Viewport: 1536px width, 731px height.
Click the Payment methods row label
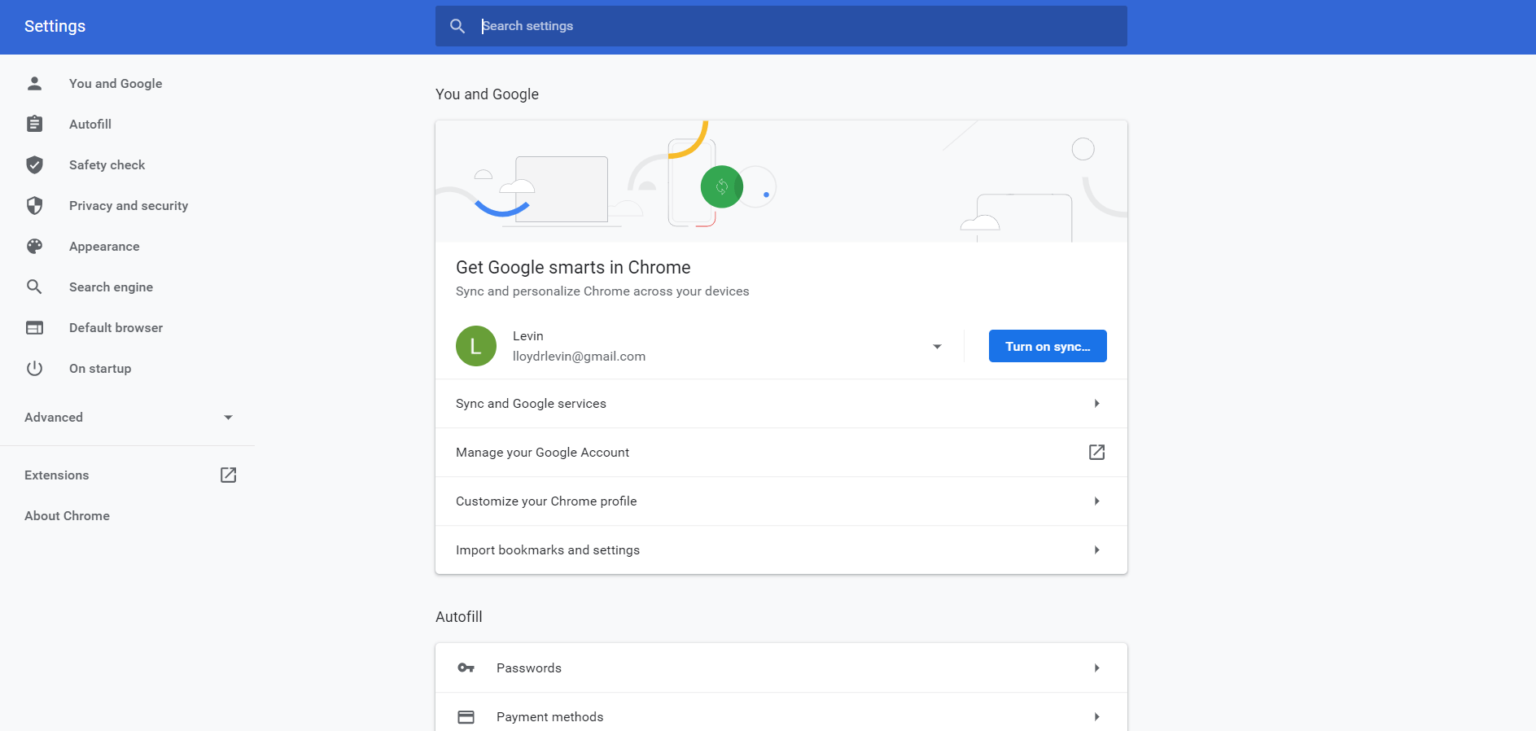[x=550, y=717]
